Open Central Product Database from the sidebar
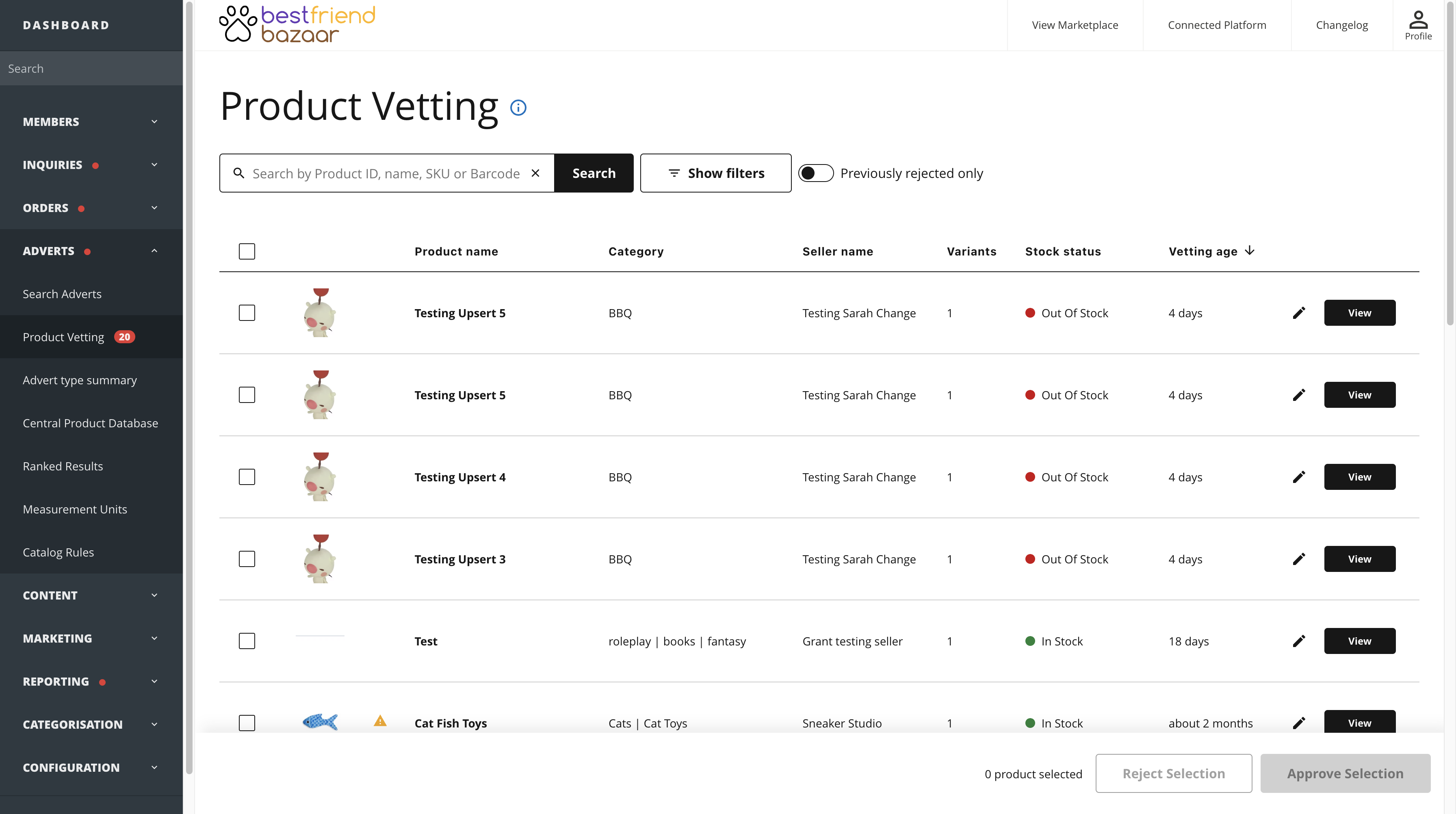The width and height of the screenshot is (1456, 814). (91, 423)
